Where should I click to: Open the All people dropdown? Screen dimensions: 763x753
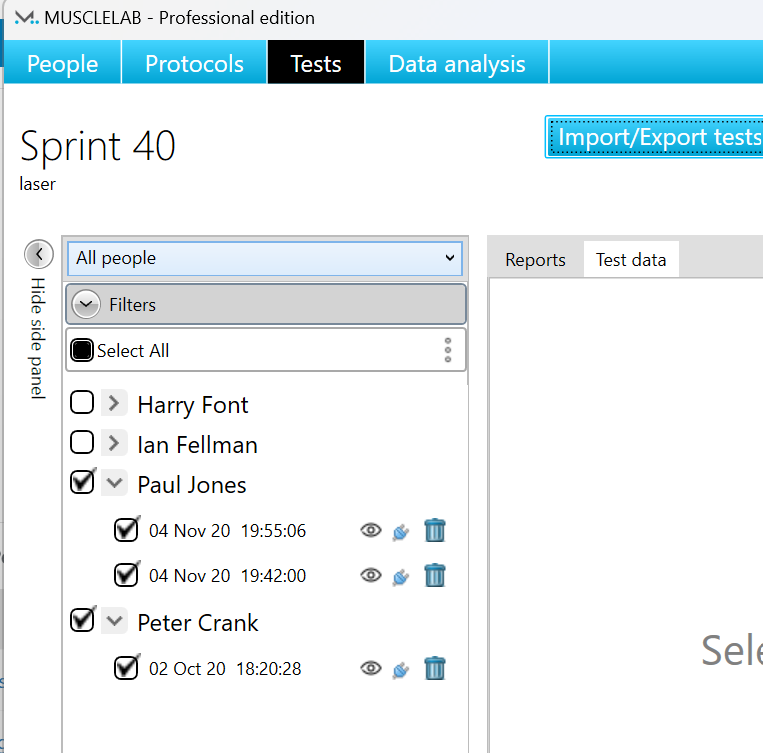coord(265,258)
